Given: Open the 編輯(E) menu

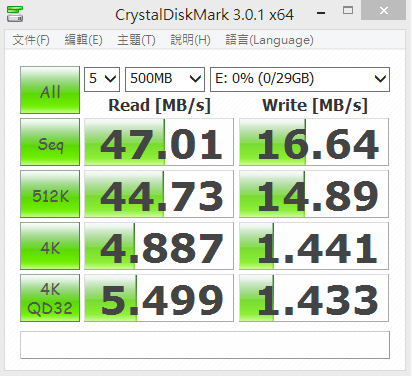Looking at the screenshot, I should pos(83,40).
